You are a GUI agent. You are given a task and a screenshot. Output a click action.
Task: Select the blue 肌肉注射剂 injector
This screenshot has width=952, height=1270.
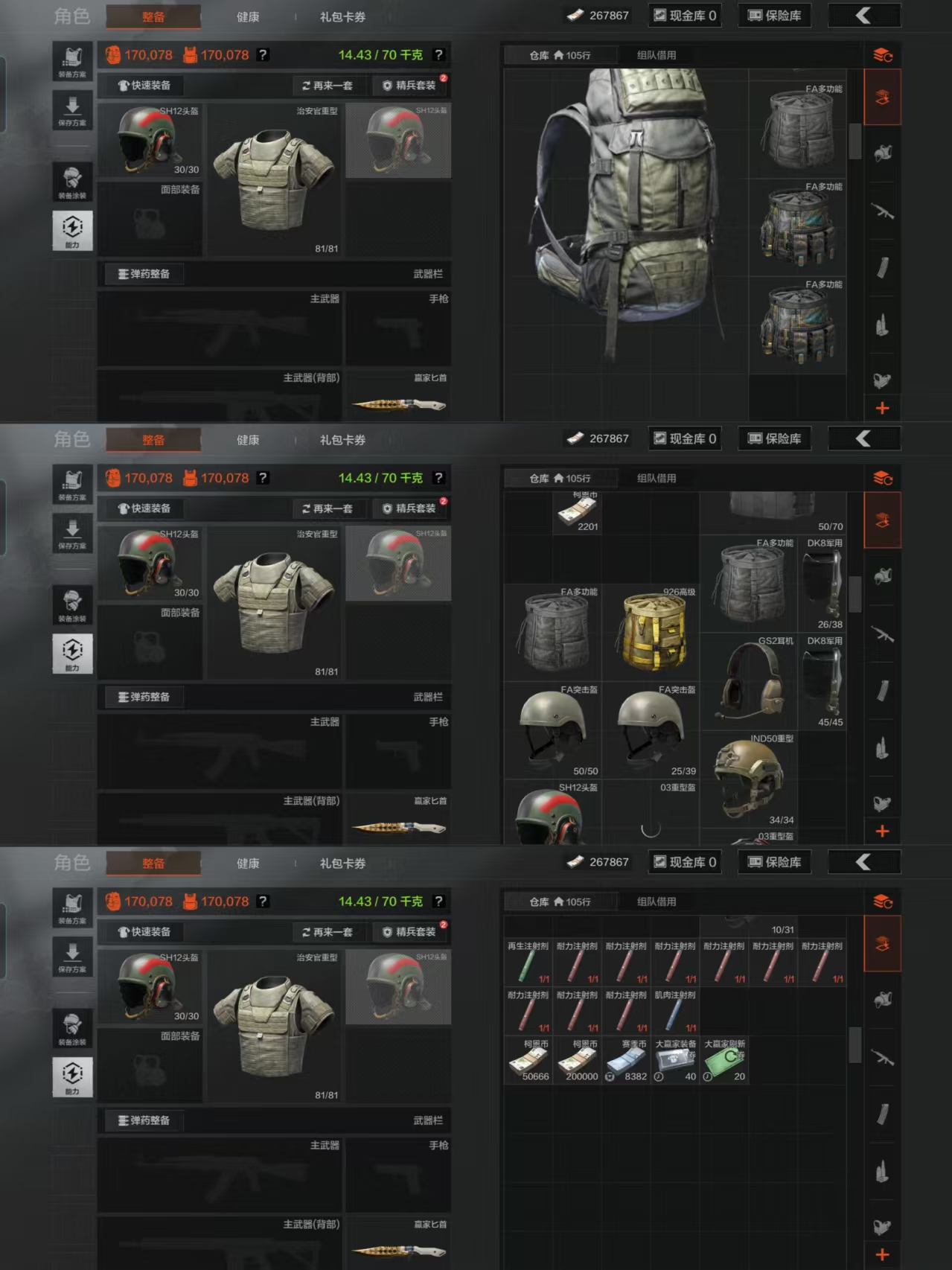[x=675, y=1012]
